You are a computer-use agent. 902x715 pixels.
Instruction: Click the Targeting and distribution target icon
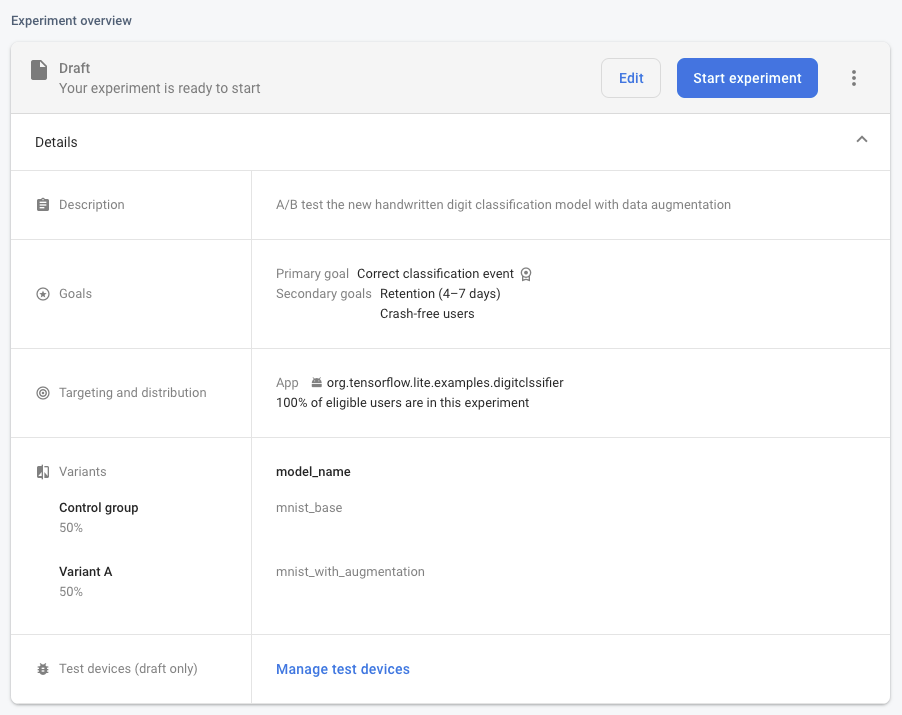tap(43, 393)
